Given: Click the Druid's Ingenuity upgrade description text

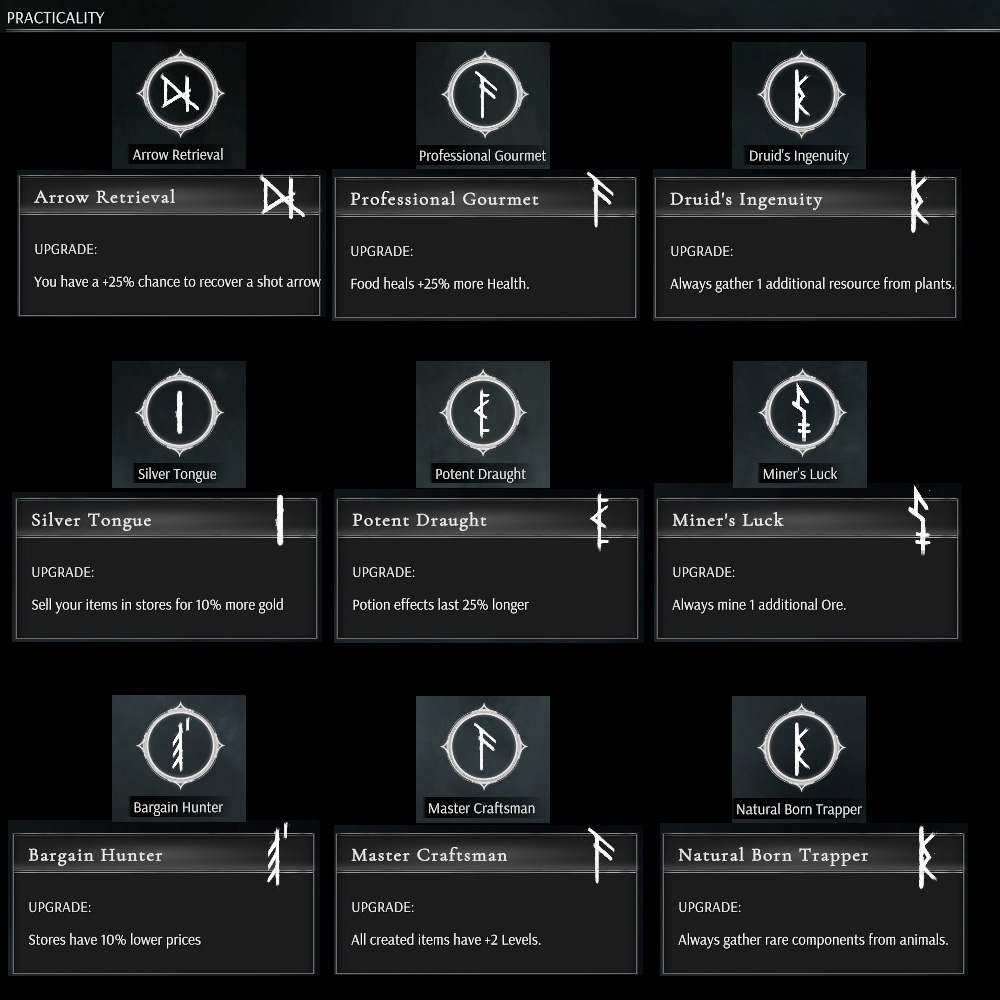Looking at the screenshot, I should 811,284.
